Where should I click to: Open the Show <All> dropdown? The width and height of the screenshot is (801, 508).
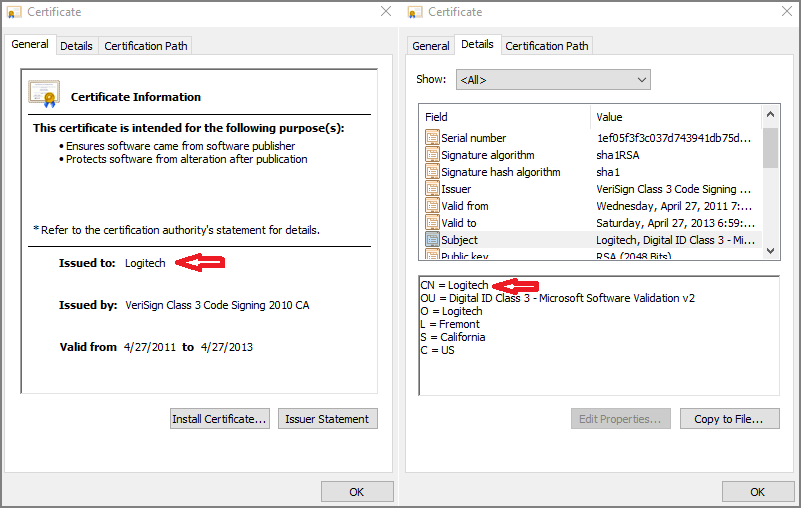(x=553, y=80)
